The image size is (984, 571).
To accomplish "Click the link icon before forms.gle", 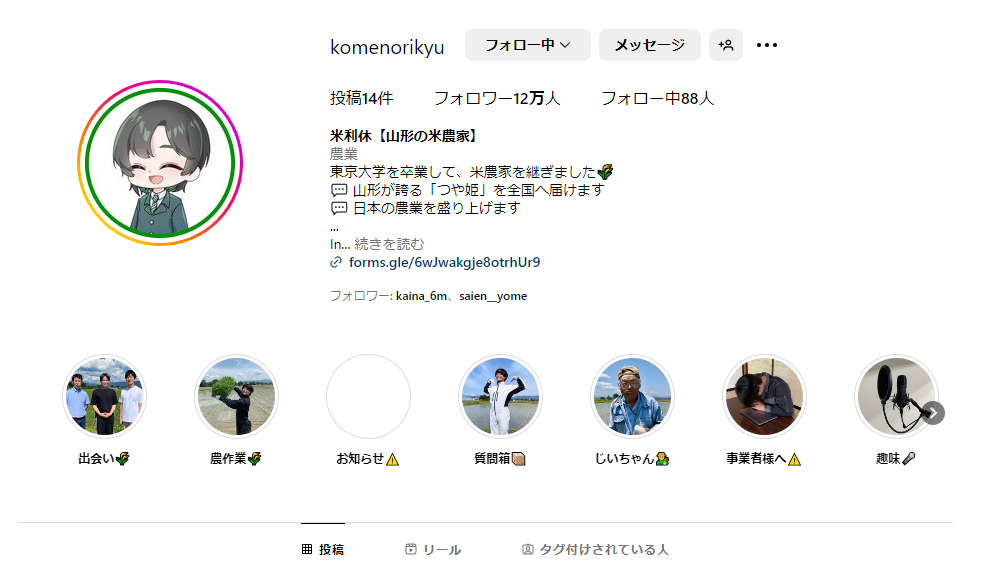I will point(336,262).
